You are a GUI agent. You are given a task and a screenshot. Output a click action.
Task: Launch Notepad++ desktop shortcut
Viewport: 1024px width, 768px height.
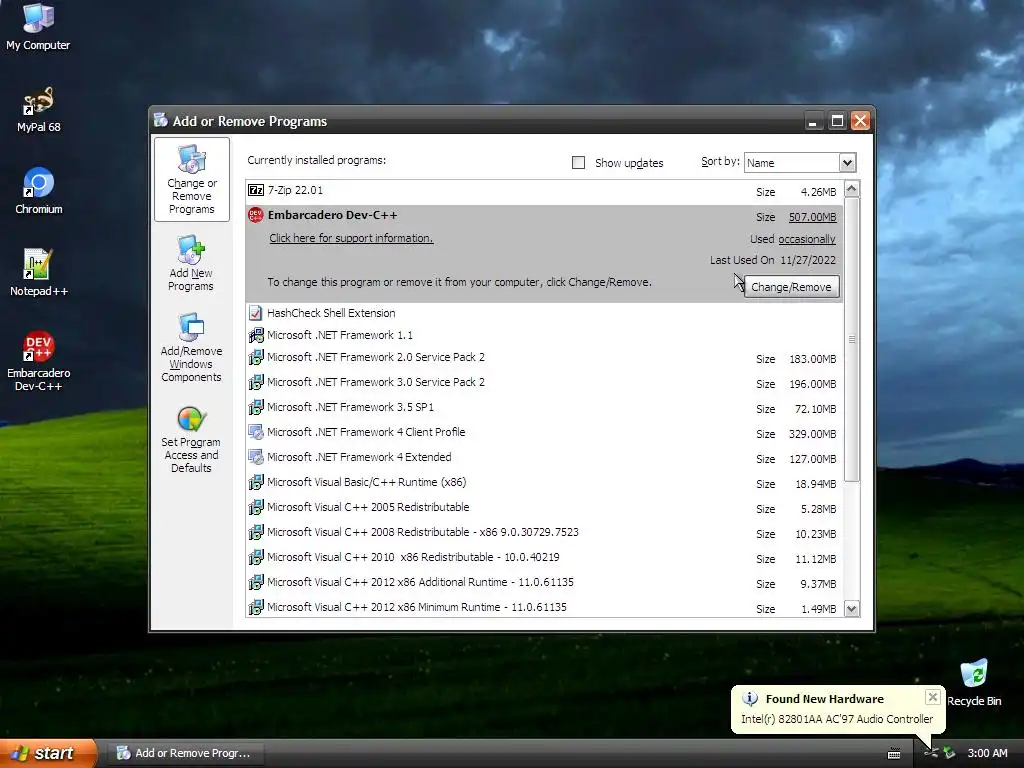click(x=38, y=265)
